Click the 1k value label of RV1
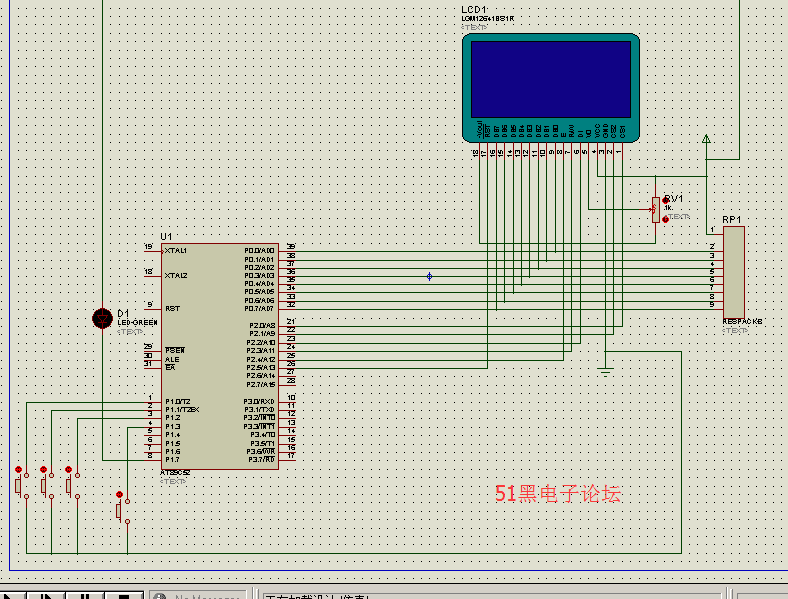The width and height of the screenshot is (788, 599). click(668, 208)
